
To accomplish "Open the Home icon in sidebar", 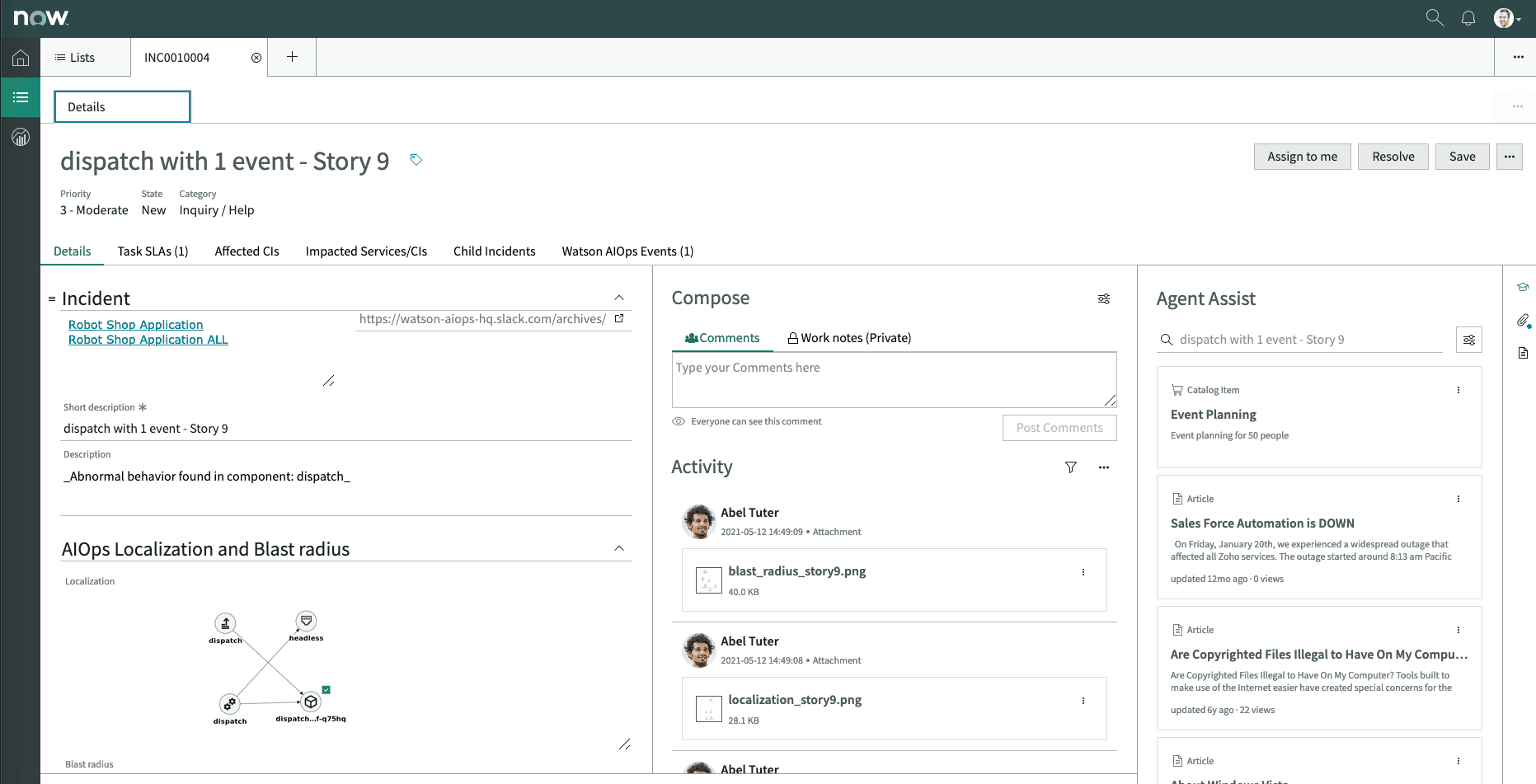I will pos(21,58).
